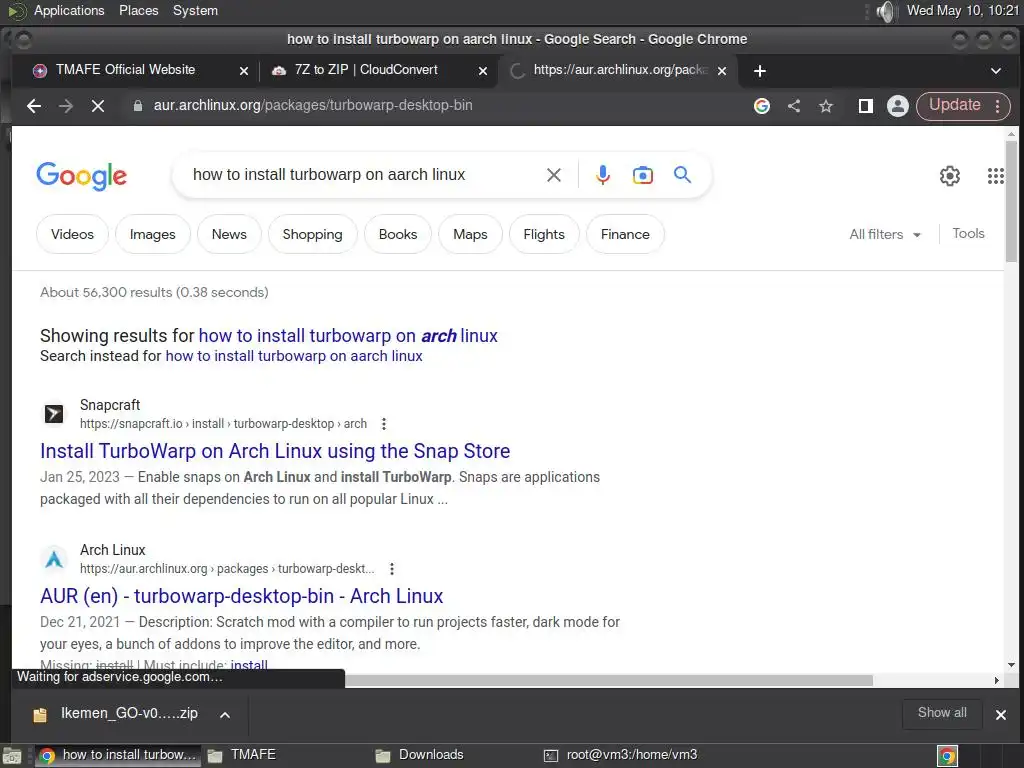The image size is (1024, 768).
Task: Open a new Chrome tab
Action: tap(760, 71)
